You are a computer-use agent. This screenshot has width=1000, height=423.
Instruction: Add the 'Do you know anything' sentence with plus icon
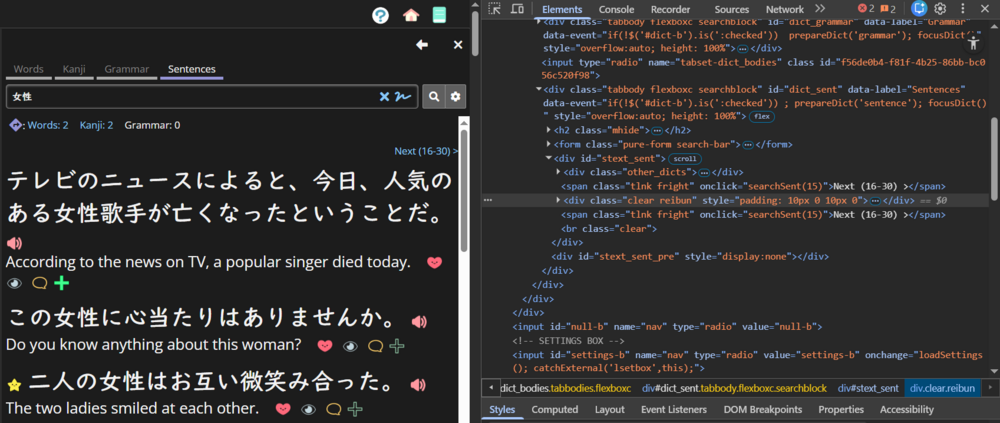(397, 346)
